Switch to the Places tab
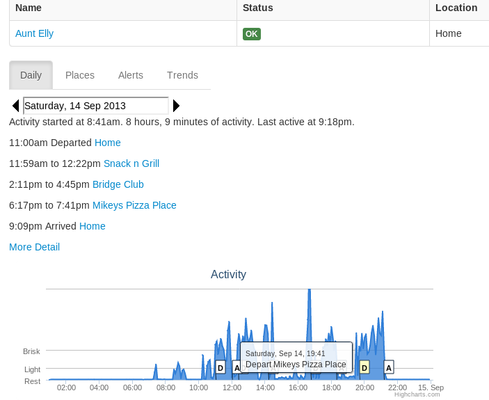 [80, 75]
